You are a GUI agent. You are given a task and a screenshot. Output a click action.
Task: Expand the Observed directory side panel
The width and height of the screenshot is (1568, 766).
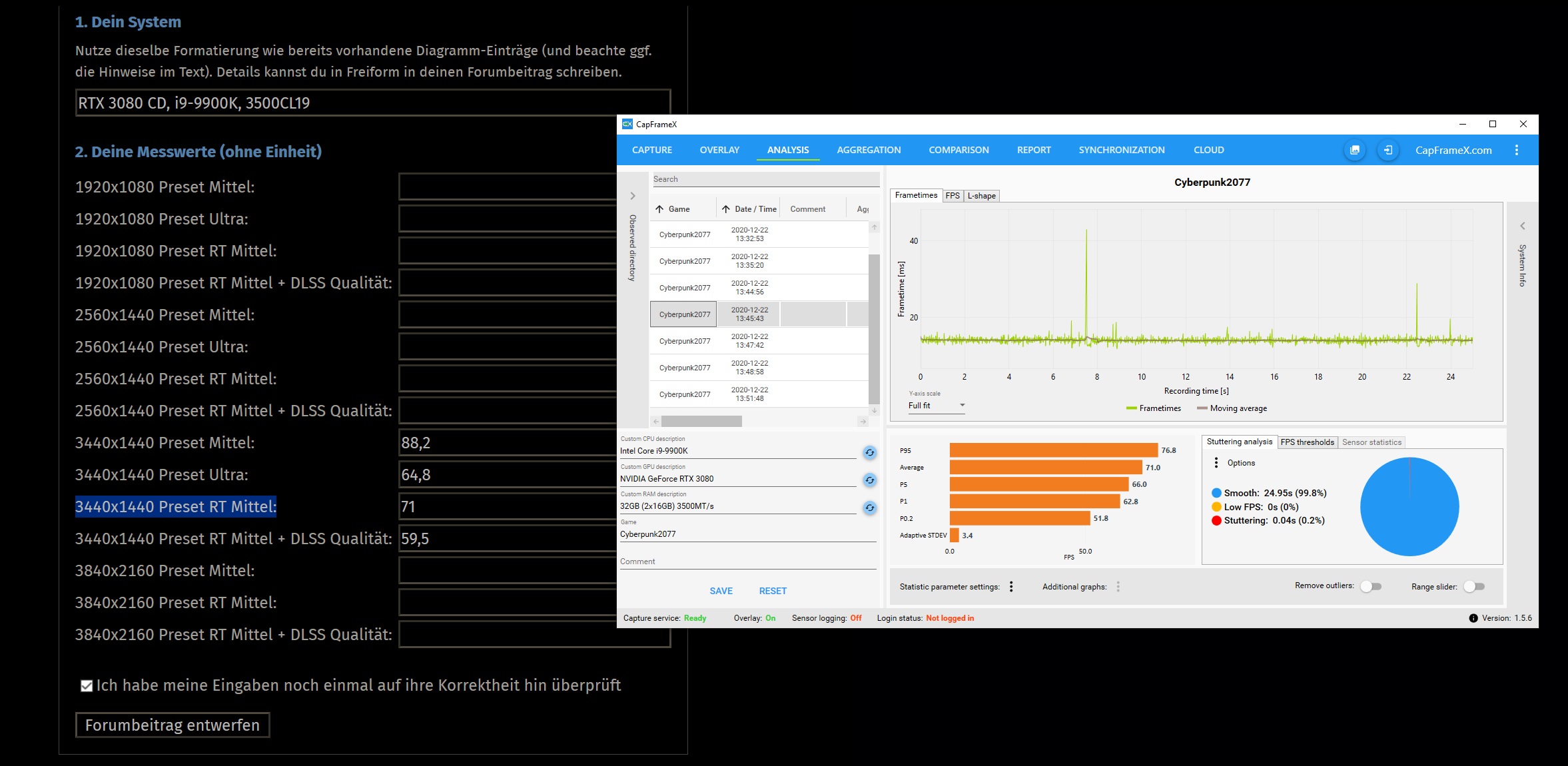pyautogui.click(x=633, y=196)
